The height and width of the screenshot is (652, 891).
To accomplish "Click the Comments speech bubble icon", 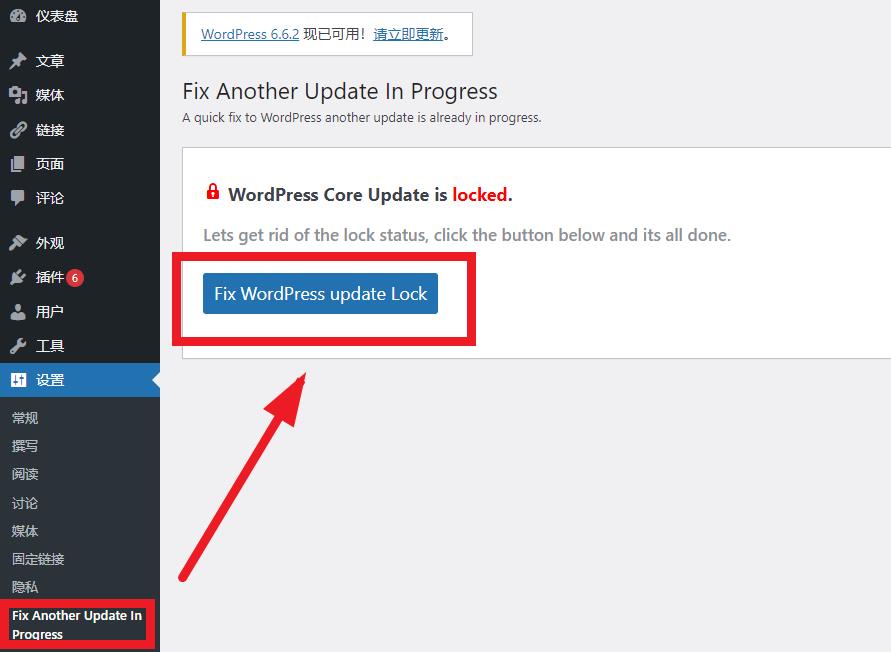I will point(18,198).
